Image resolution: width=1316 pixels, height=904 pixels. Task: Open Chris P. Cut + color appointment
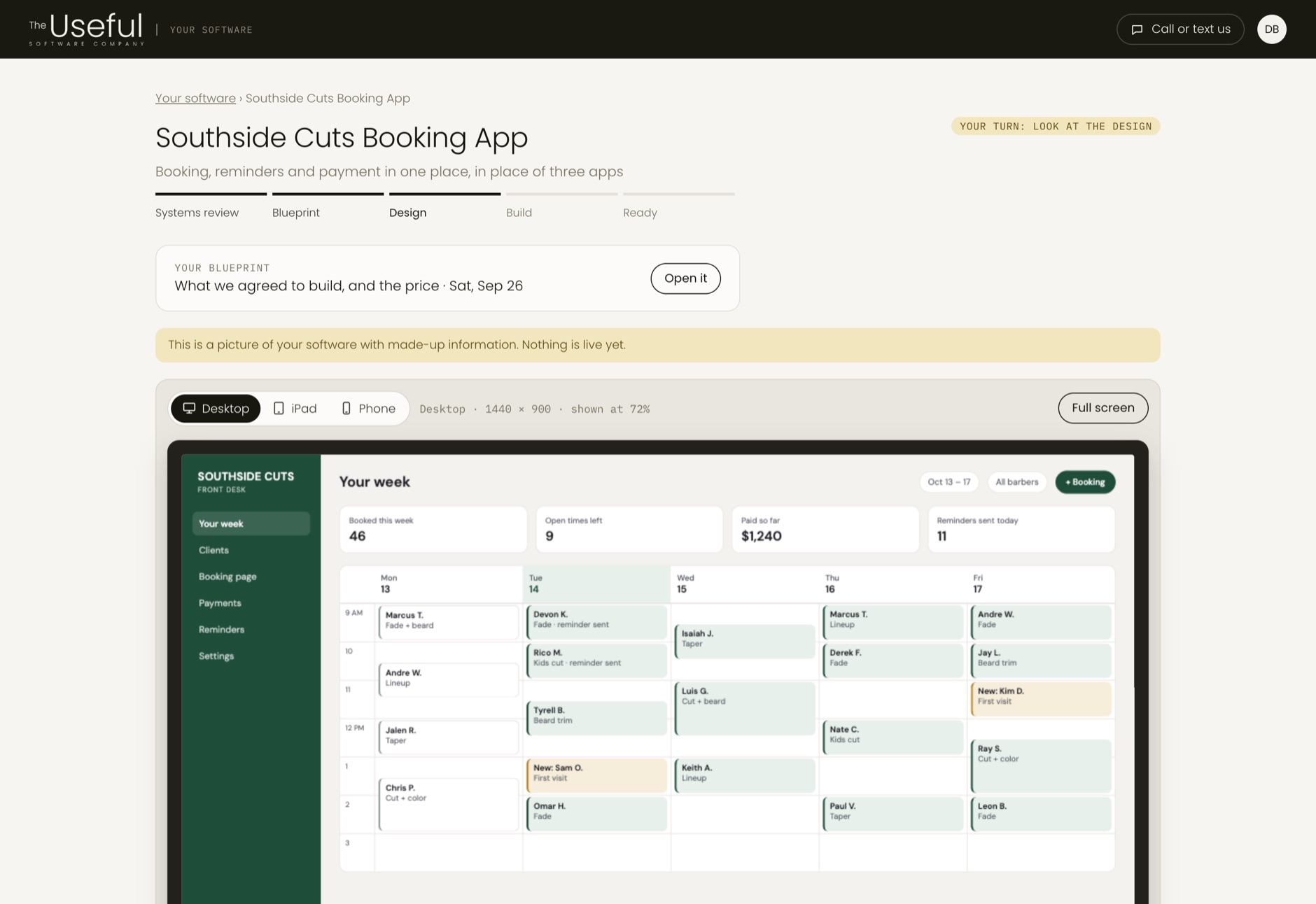coord(449,805)
